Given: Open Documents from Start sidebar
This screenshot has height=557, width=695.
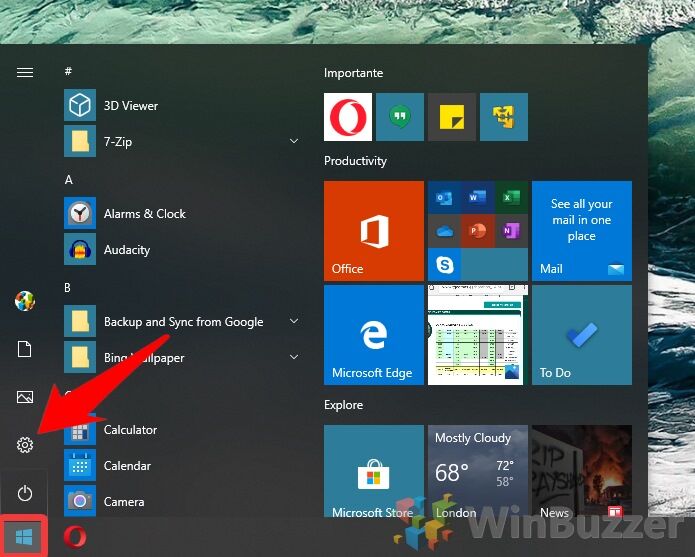Looking at the screenshot, I should [25, 349].
